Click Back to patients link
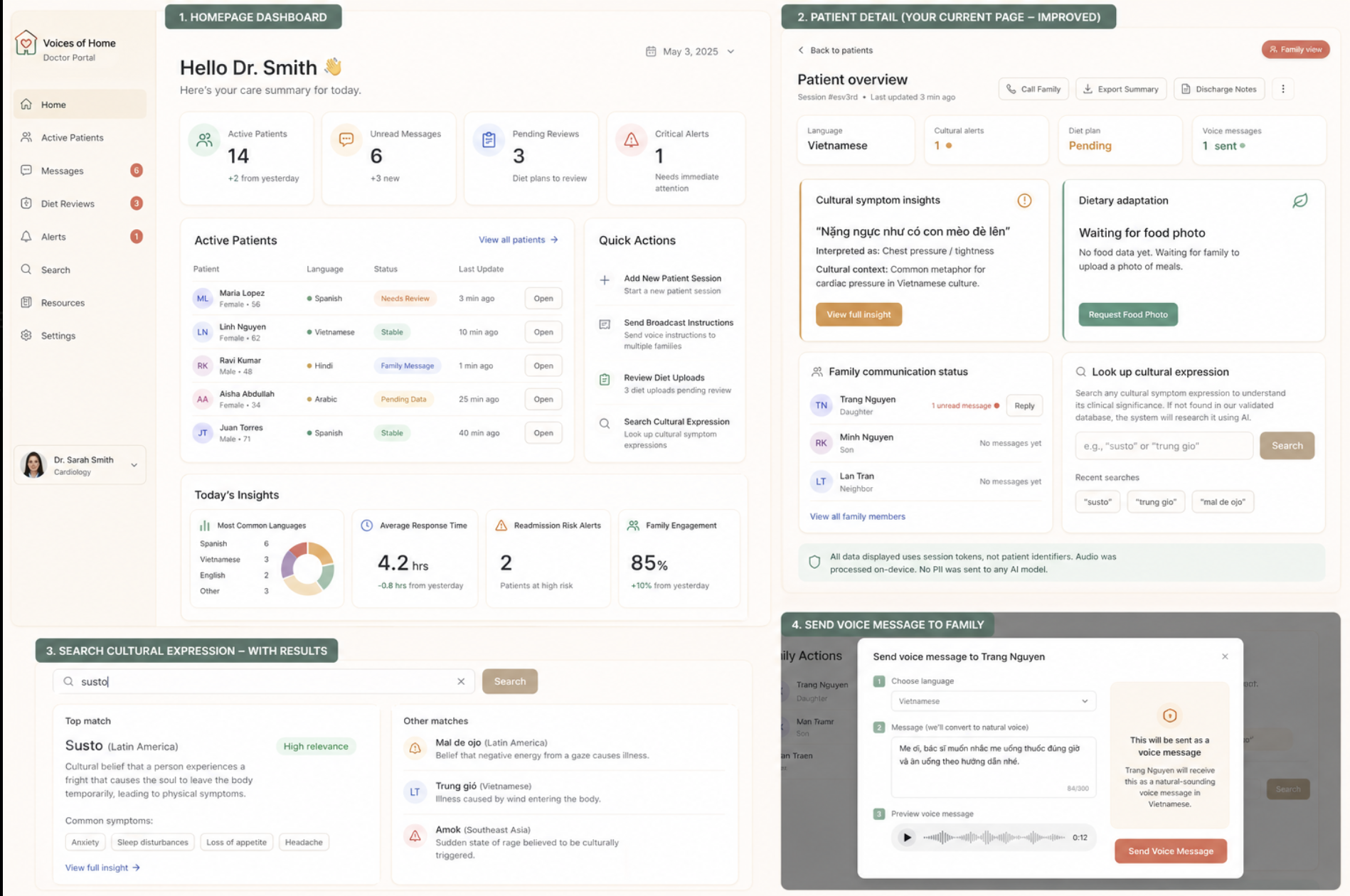 click(x=835, y=50)
